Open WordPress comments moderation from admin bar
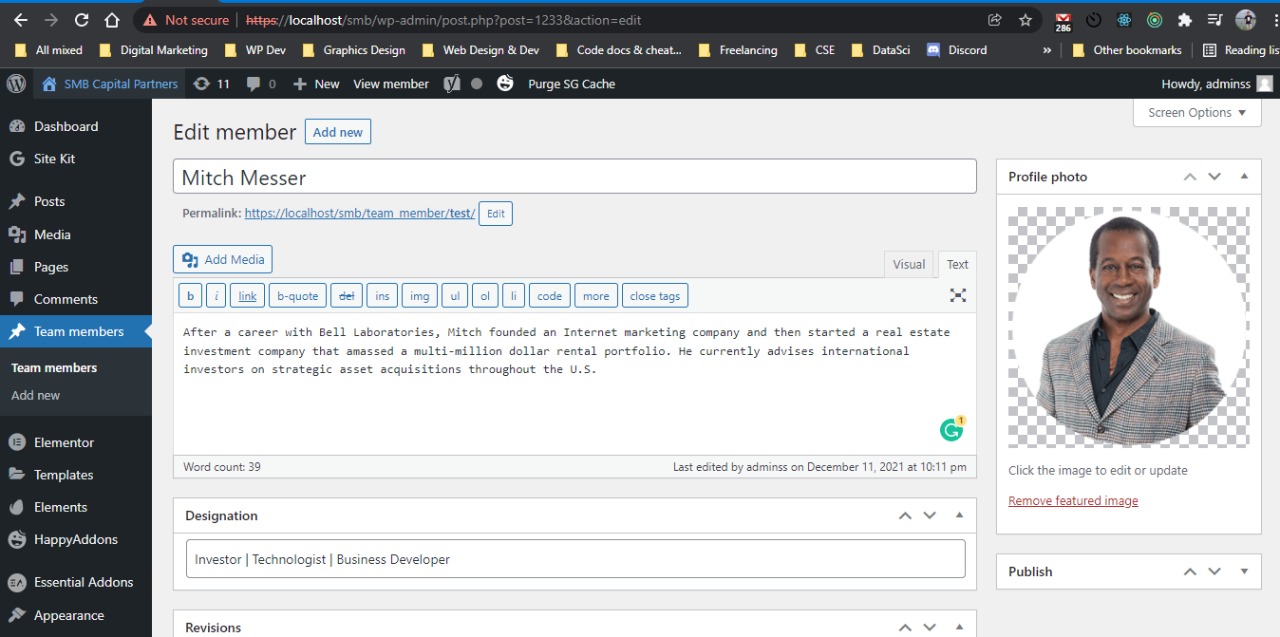This screenshot has height=637, width=1280. click(263, 84)
